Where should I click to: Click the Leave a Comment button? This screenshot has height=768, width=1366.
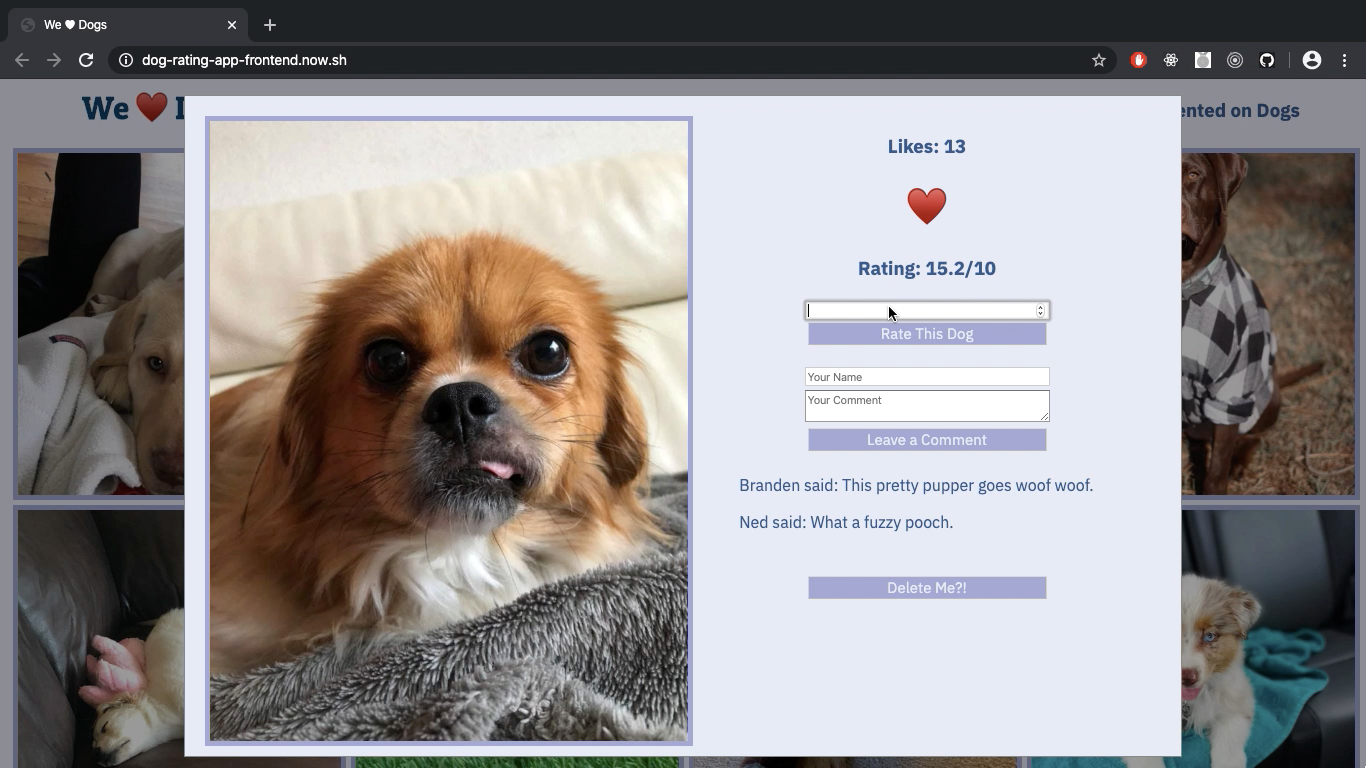[x=927, y=440]
